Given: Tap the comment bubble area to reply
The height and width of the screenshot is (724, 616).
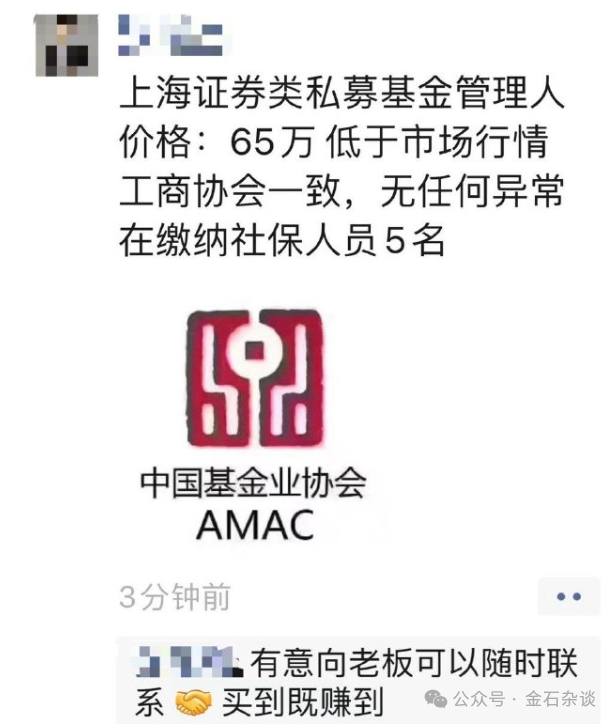Looking at the screenshot, I should pos(357,680).
